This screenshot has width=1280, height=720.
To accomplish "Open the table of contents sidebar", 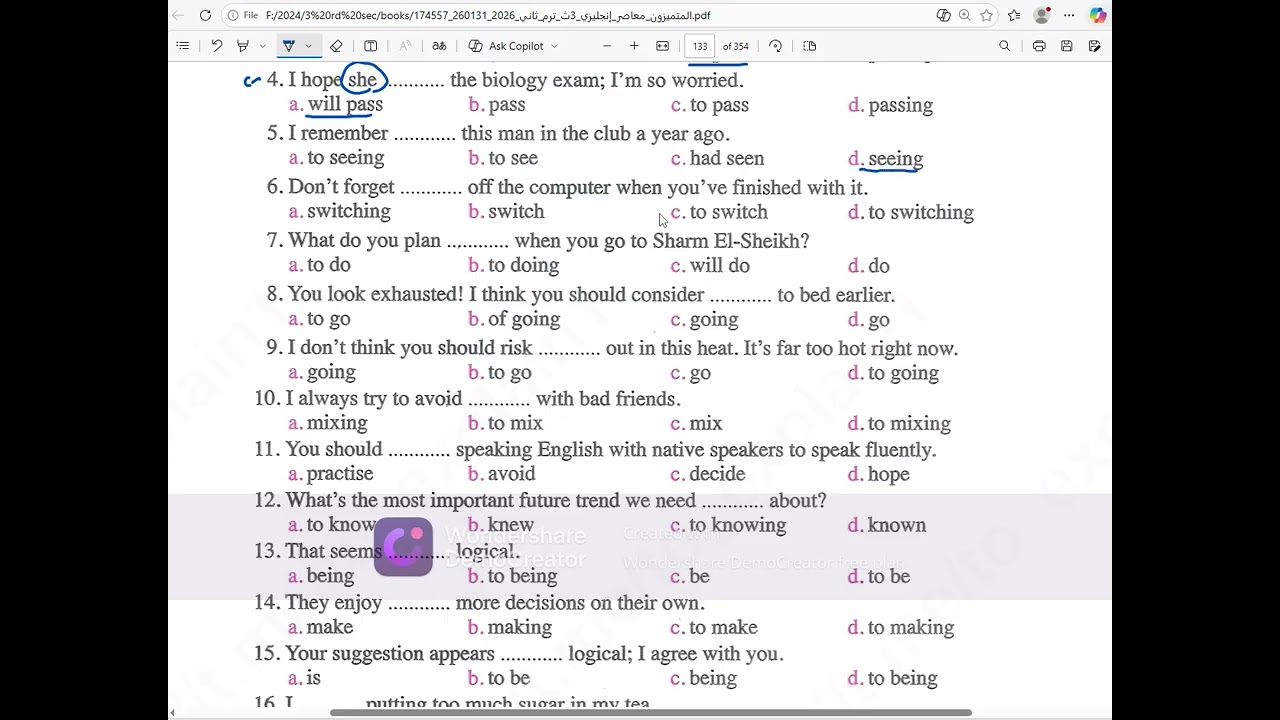I will pyautogui.click(x=182, y=46).
